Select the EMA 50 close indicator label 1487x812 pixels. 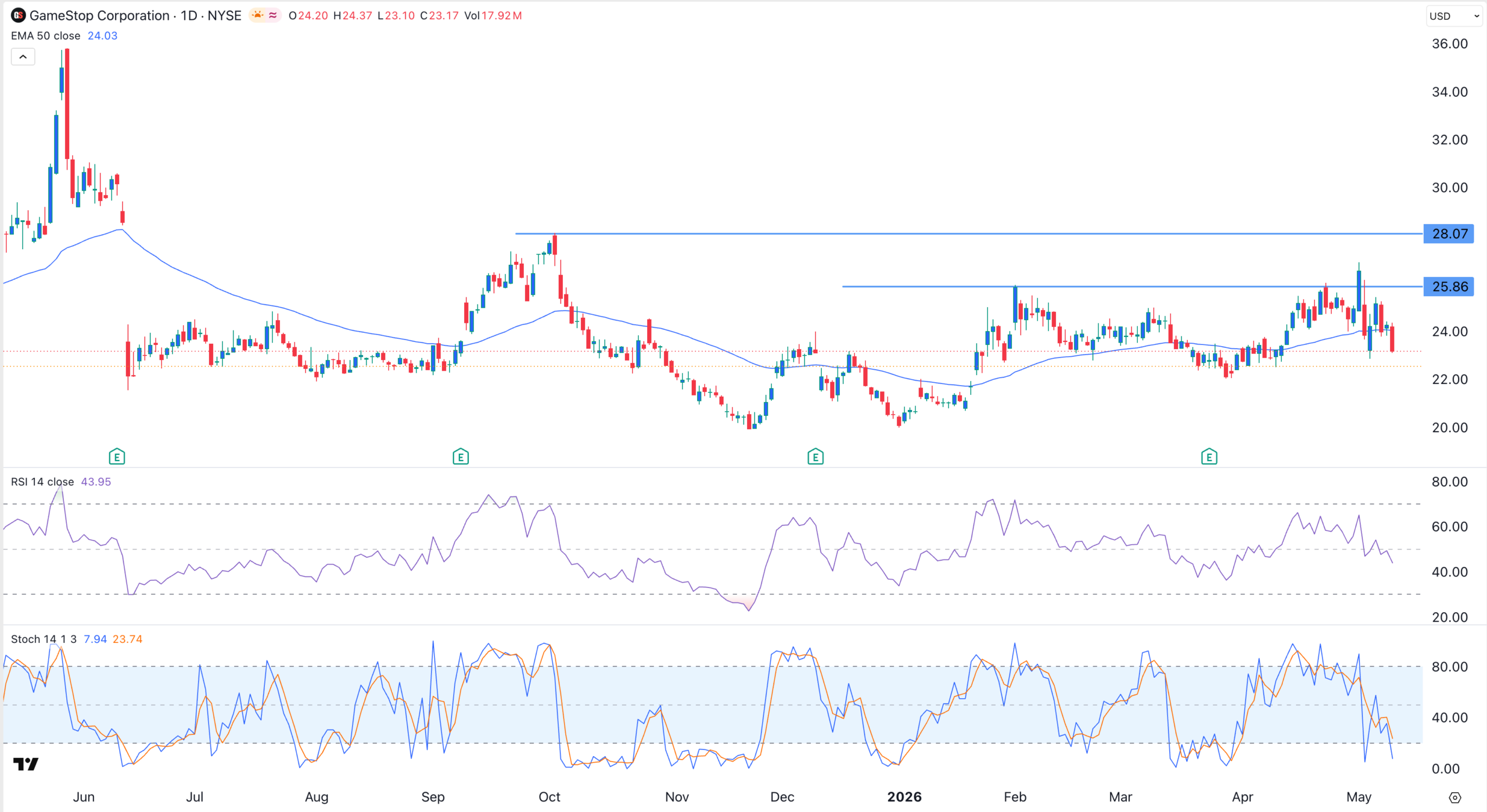(45, 35)
